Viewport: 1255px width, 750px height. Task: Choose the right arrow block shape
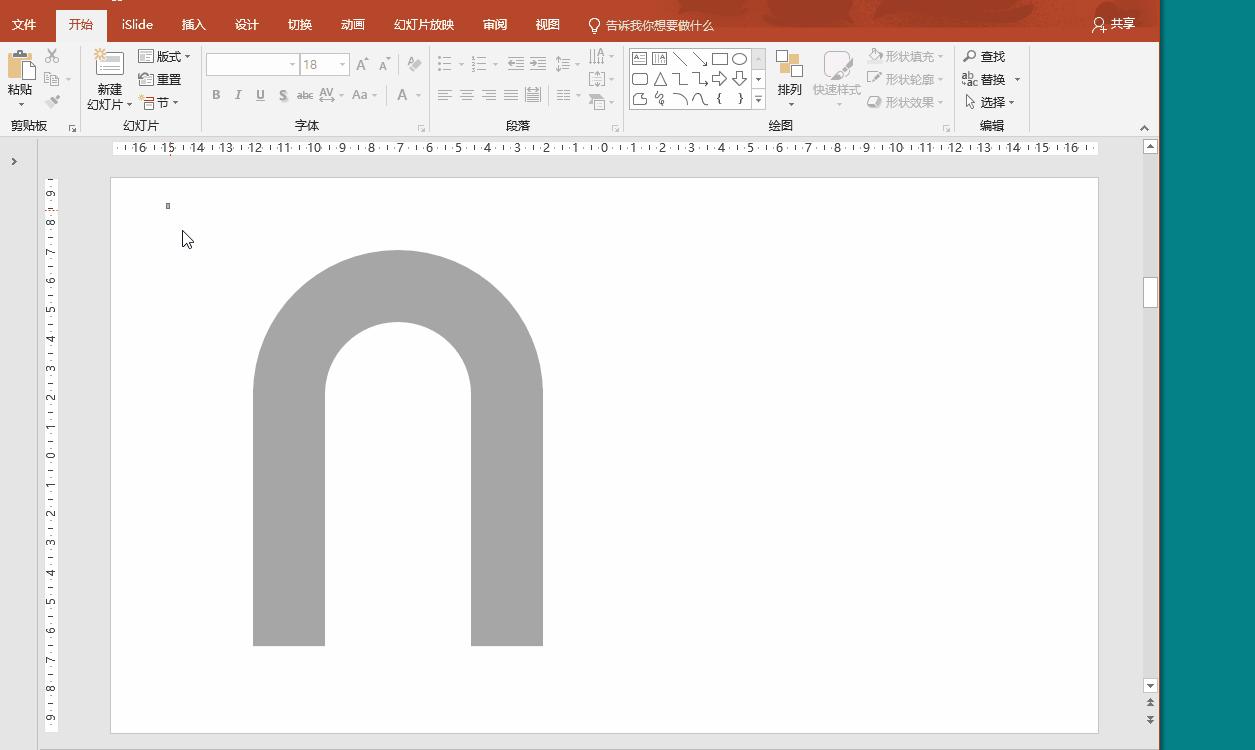pyautogui.click(x=719, y=79)
